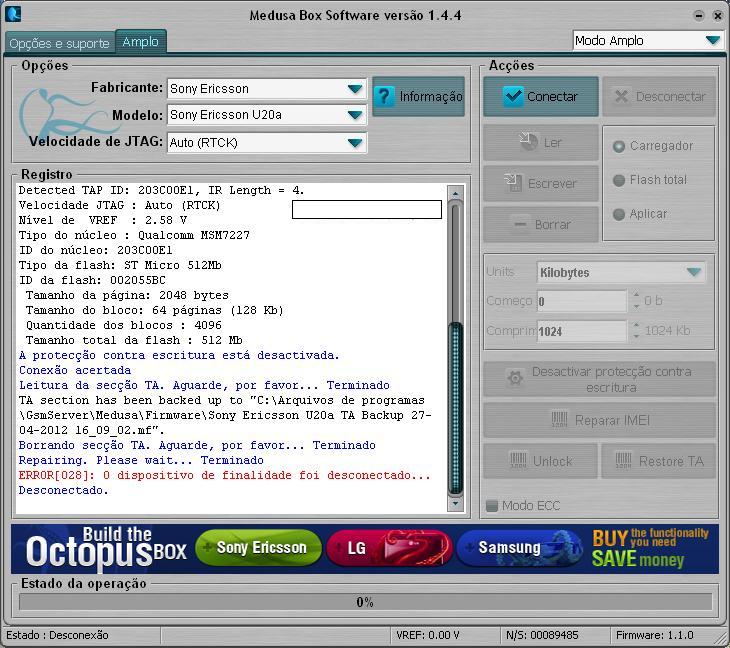Click the question mark Informação icon
This screenshot has width=730, height=648.
[384, 96]
